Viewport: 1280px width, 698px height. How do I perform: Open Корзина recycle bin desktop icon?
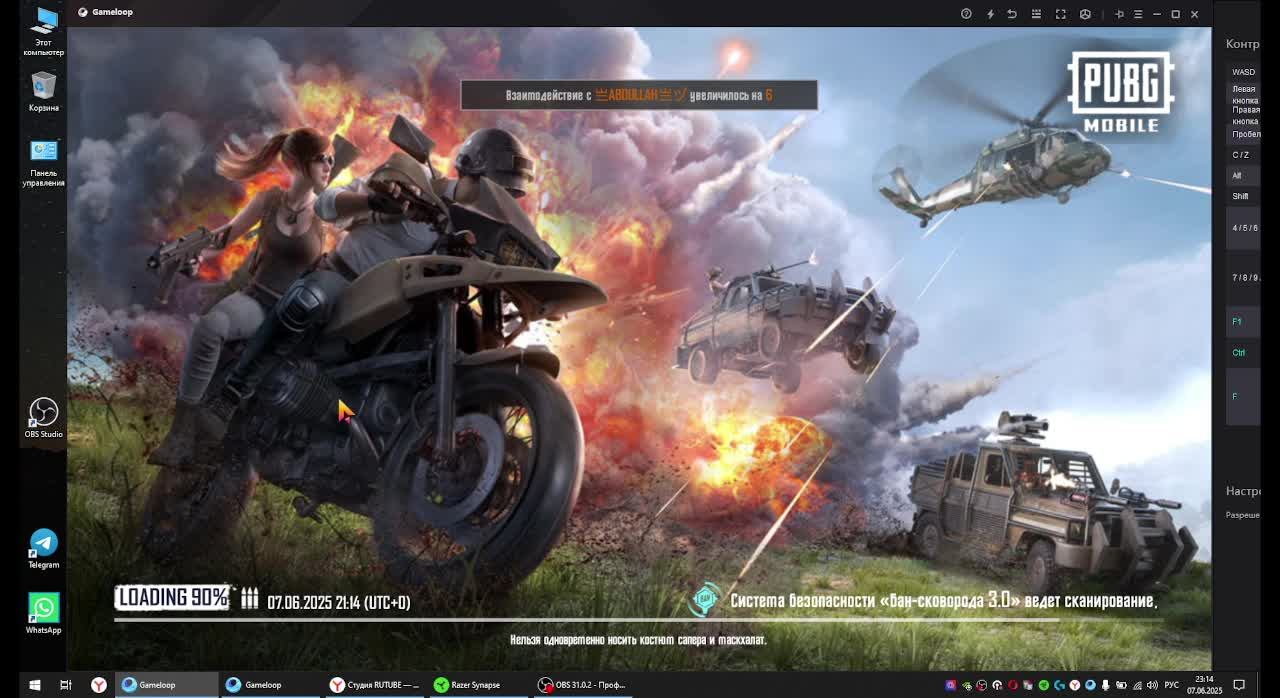44,91
